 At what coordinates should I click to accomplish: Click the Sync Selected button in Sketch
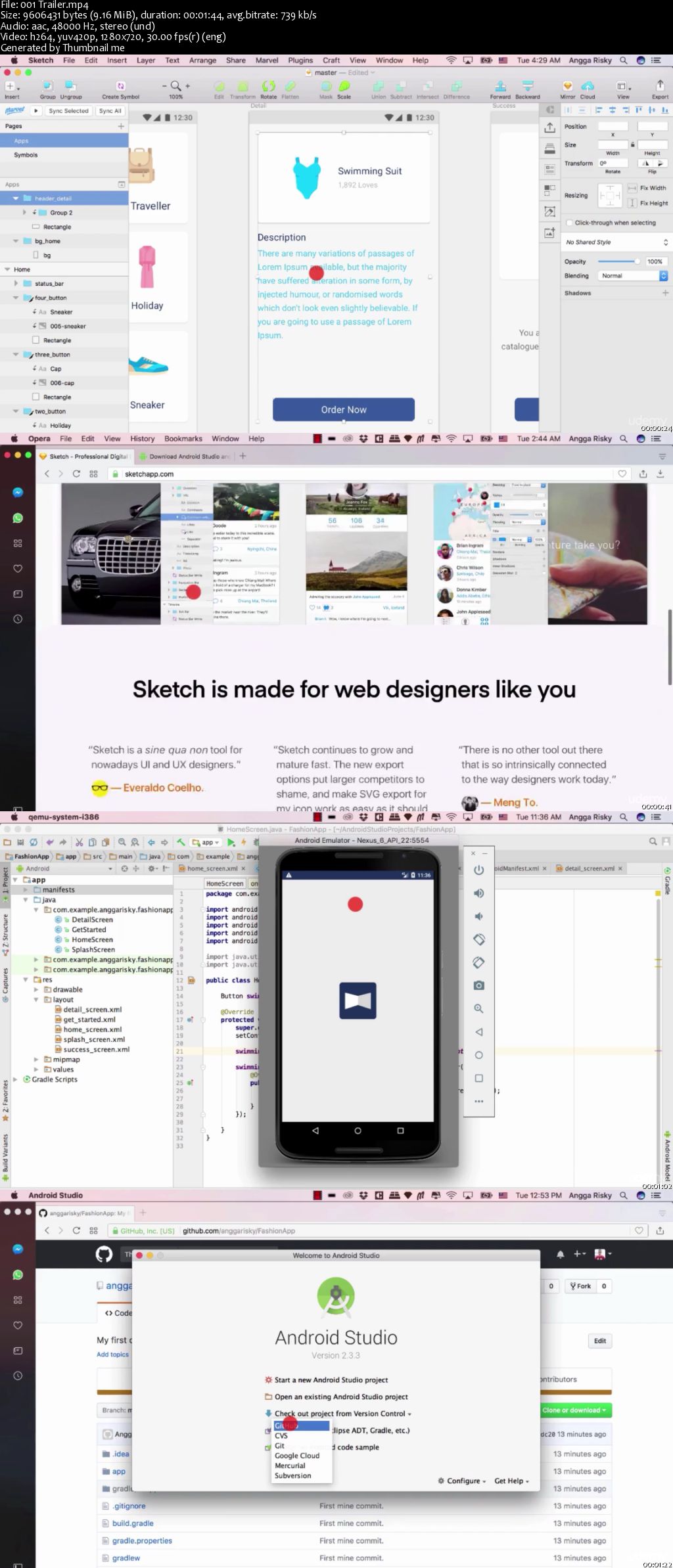68,111
